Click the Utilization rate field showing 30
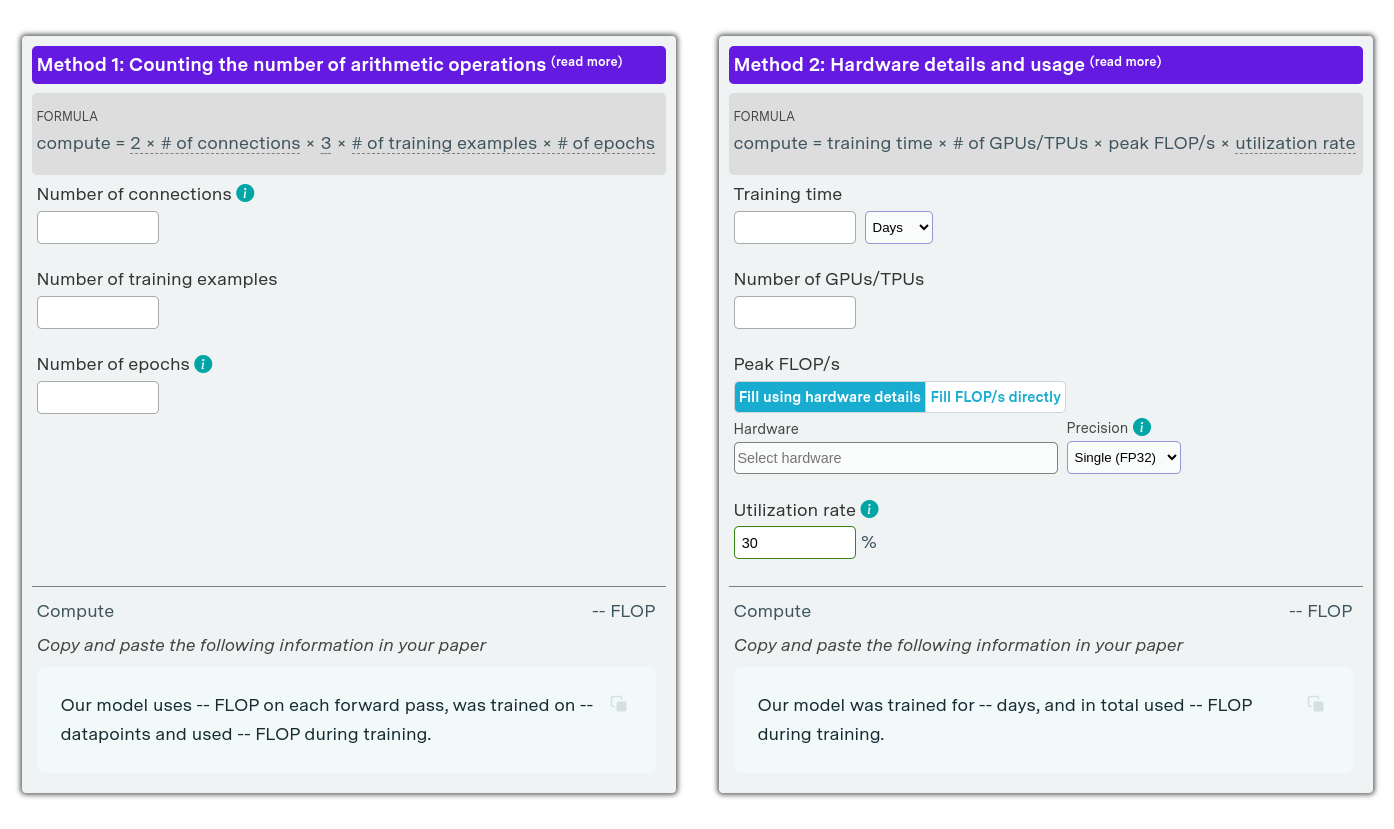 pos(795,542)
